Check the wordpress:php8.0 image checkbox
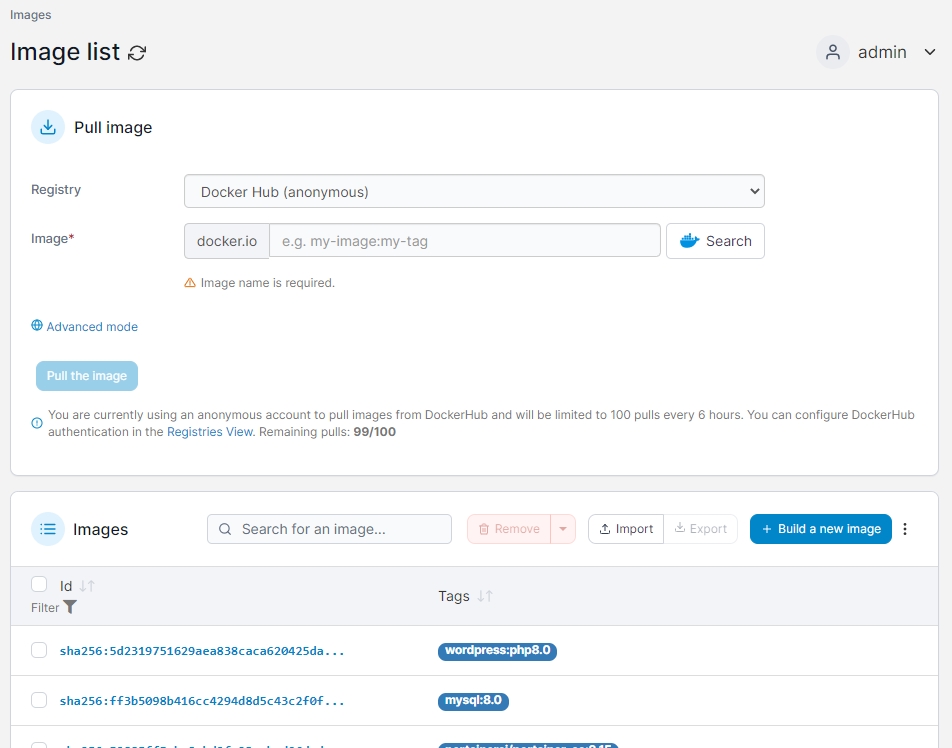The width and height of the screenshot is (952, 748). point(39,651)
